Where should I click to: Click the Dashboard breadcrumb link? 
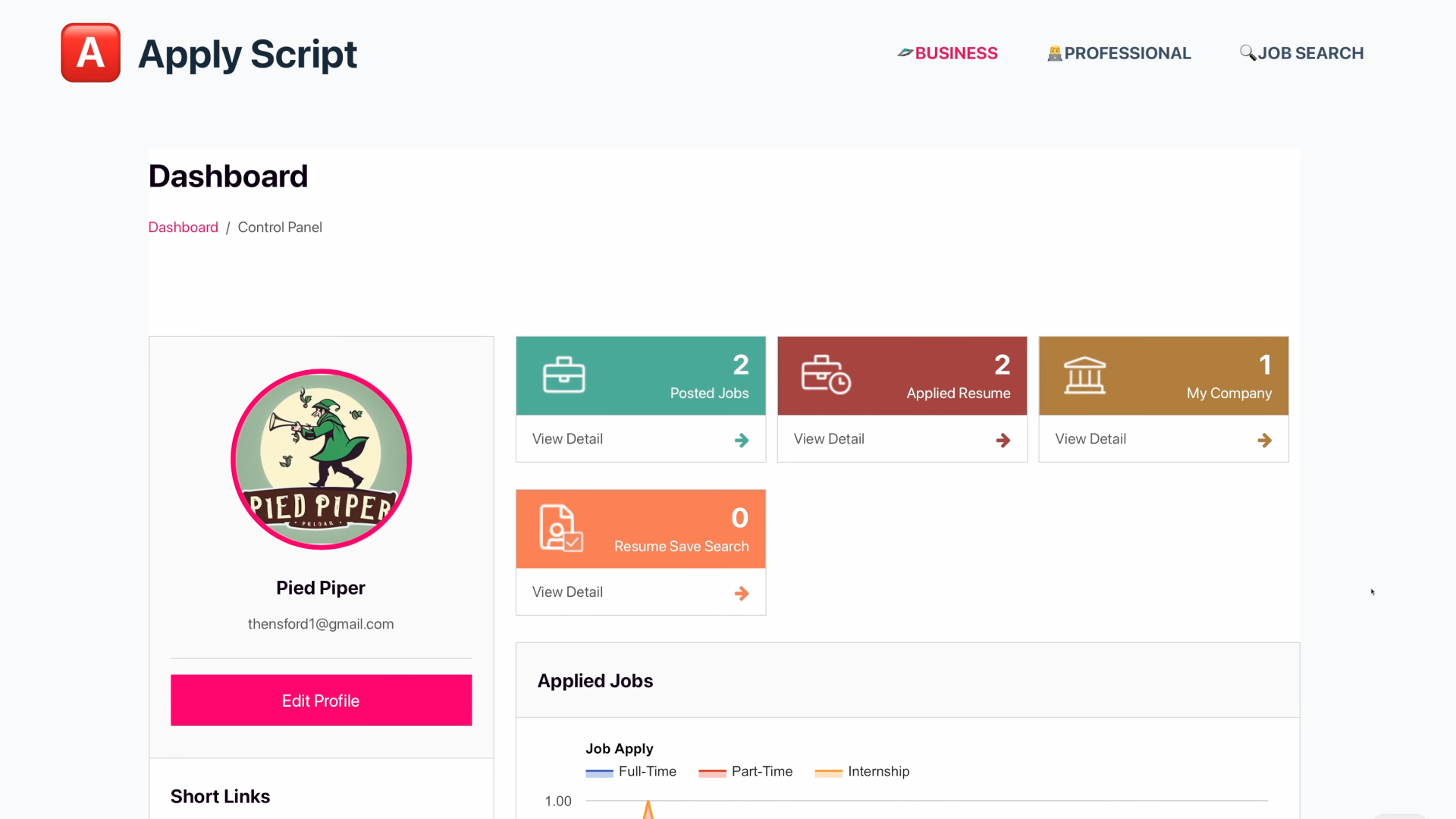coord(183,227)
